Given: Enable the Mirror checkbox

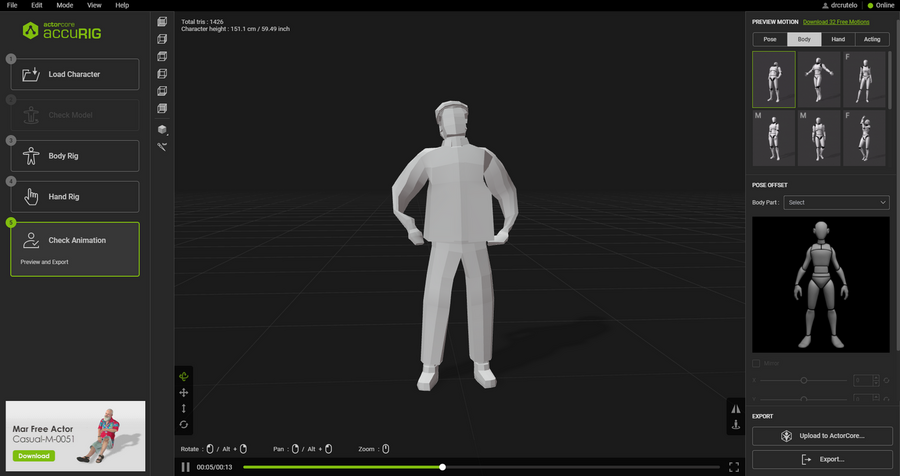Looking at the screenshot, I should click(x=756, y=363).
